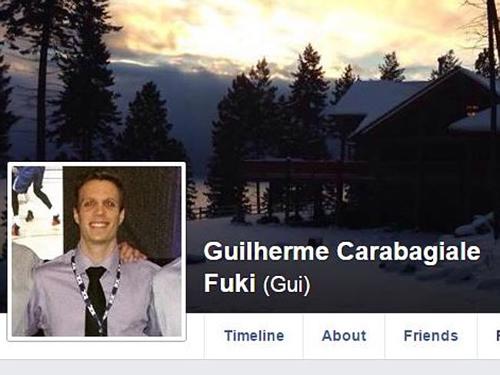Click the word Fuki in the name
Viewport: 500px width, 375px height.
coord(229,283)
